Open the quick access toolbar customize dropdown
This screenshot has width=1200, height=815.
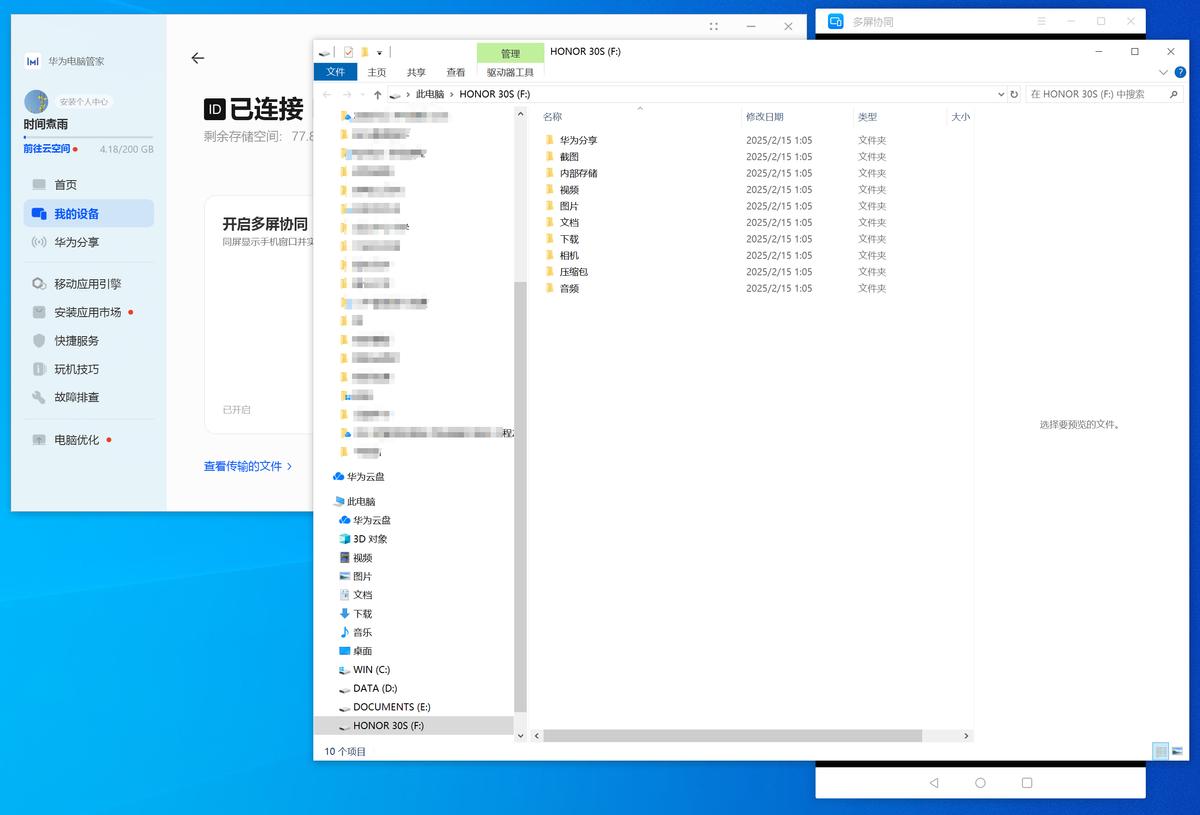point(380,52)
